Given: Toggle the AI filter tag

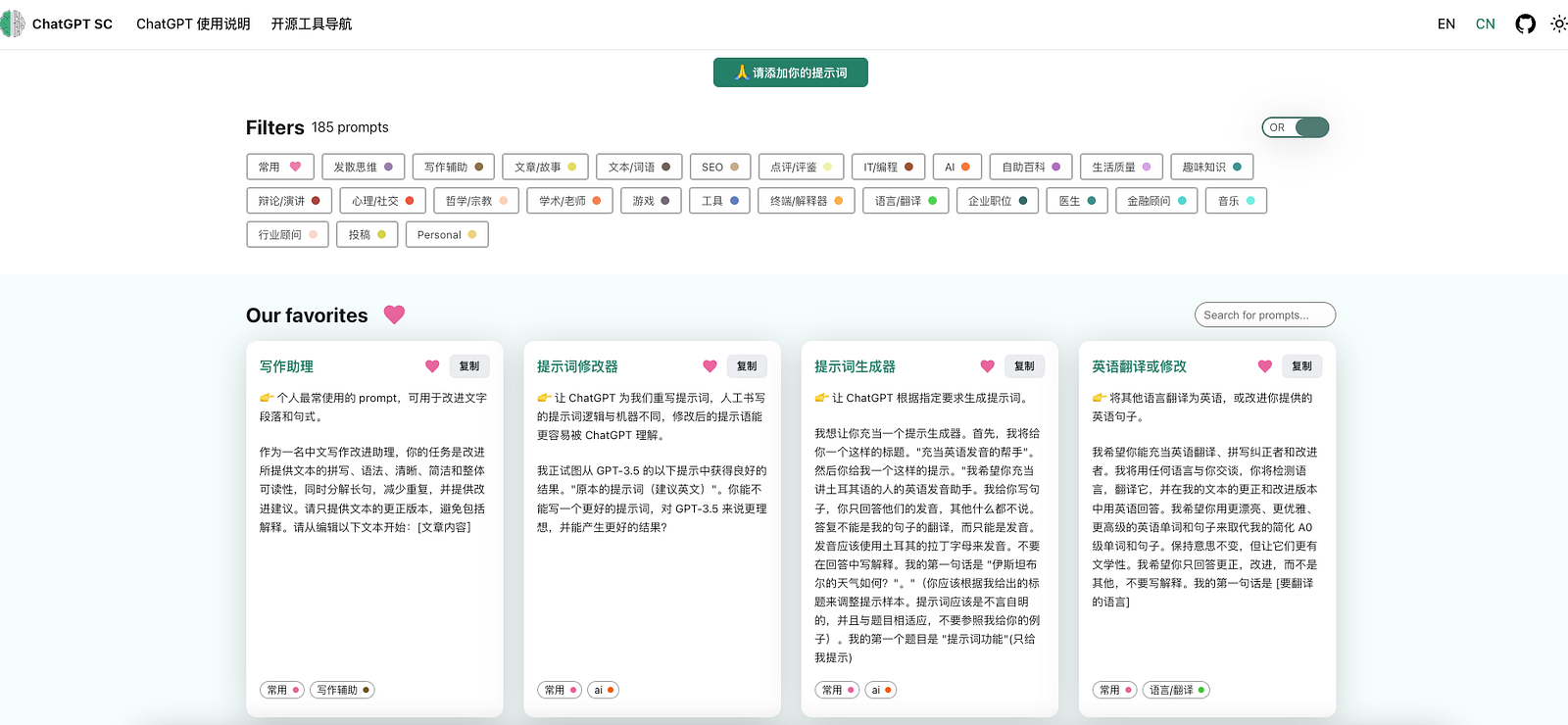Looking at the screenshot, I should coord(957,167).
